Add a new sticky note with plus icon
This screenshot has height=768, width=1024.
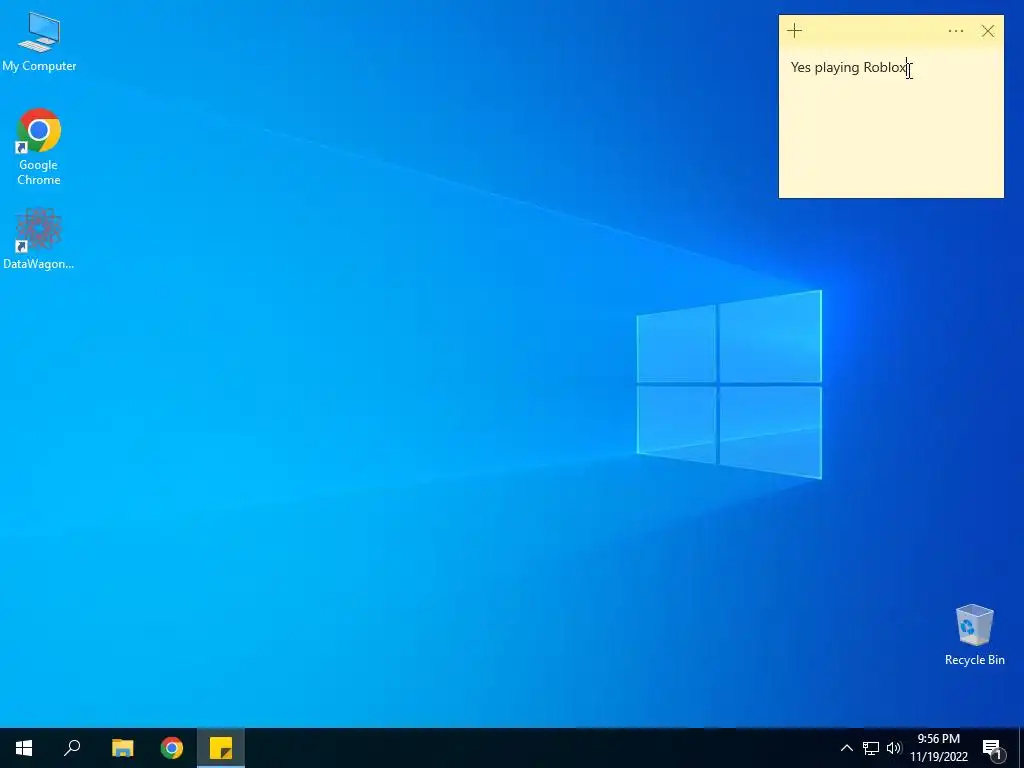(794, 31)
